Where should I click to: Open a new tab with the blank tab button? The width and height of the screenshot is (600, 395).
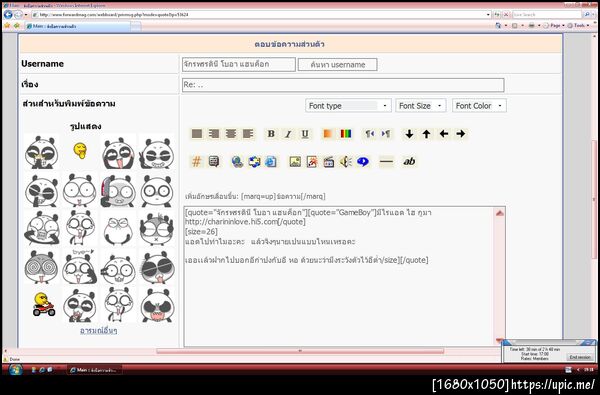coord(136,26)
